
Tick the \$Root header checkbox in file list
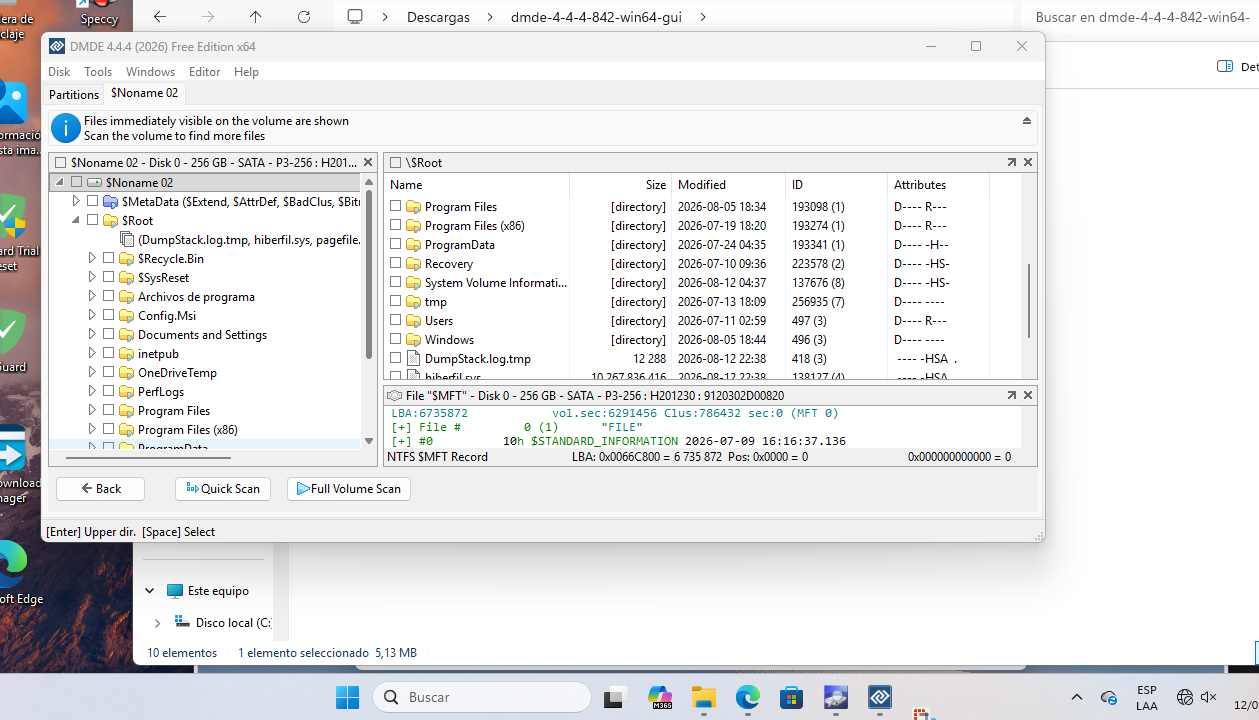click(x=396, y=162)
